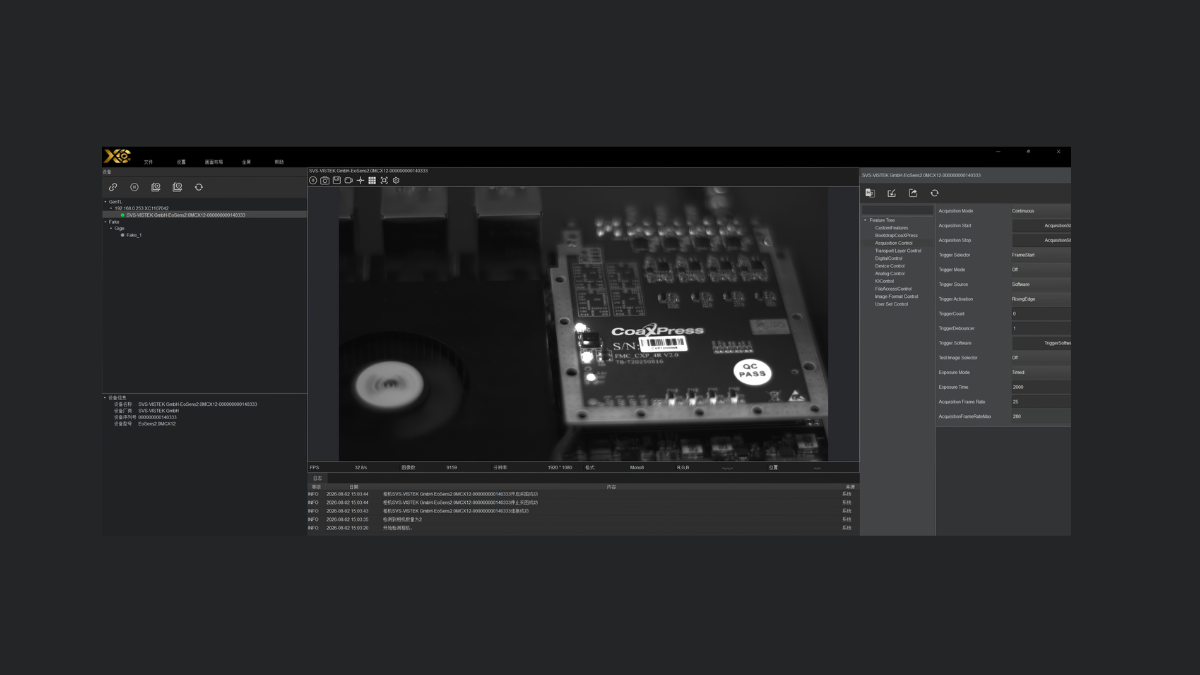Open the 画面布局 menu
Image resolution: width=1200 pixels, height=675 pixels.
coord(214,162)
